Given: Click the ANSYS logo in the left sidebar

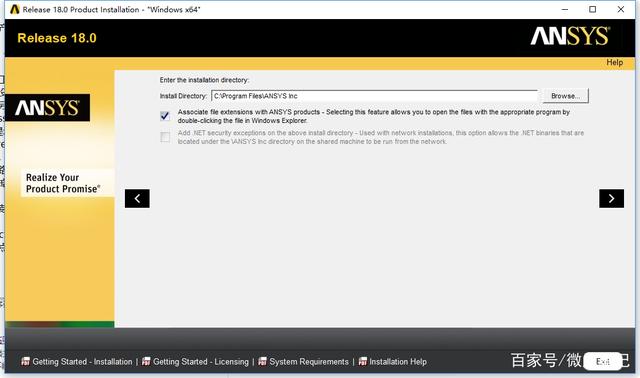Looking at the screenshot, I should [x=47, y=108].
